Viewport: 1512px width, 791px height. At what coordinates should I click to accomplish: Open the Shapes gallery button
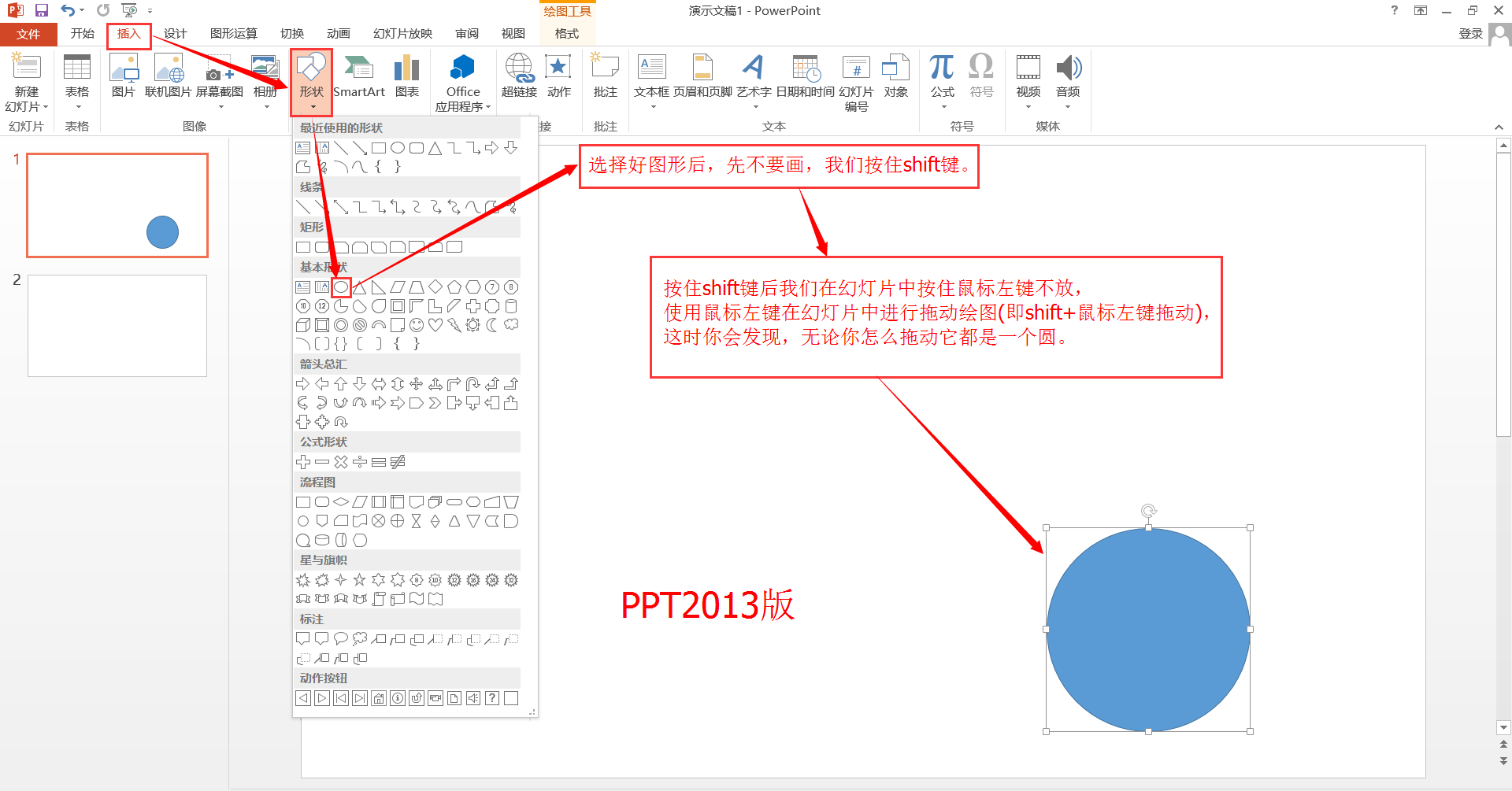[x=311, y=81]
